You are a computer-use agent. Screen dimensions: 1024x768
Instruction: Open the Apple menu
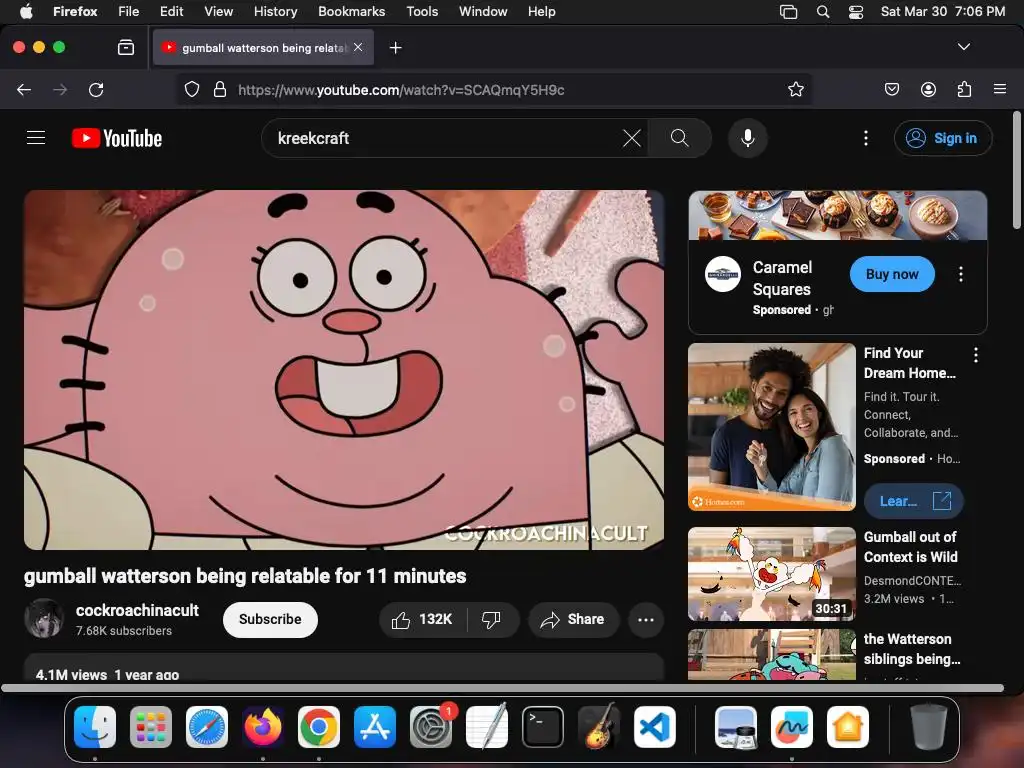tap(26, 11)
